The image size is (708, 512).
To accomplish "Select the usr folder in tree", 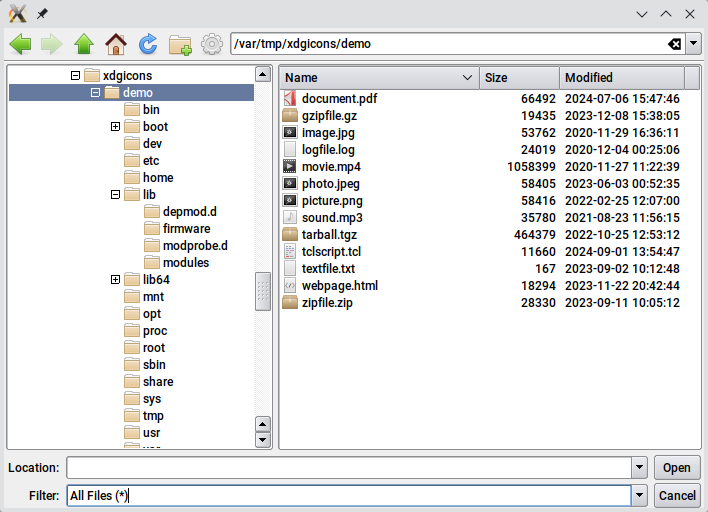I will point(142,433).
